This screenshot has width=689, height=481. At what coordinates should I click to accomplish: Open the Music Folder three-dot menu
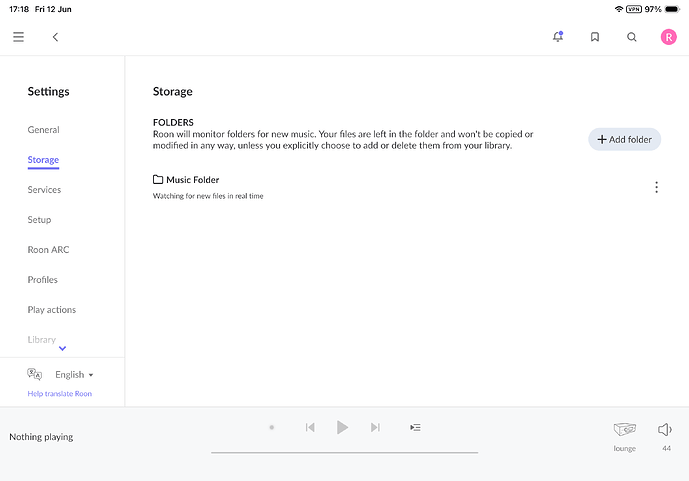click(656, 187)
